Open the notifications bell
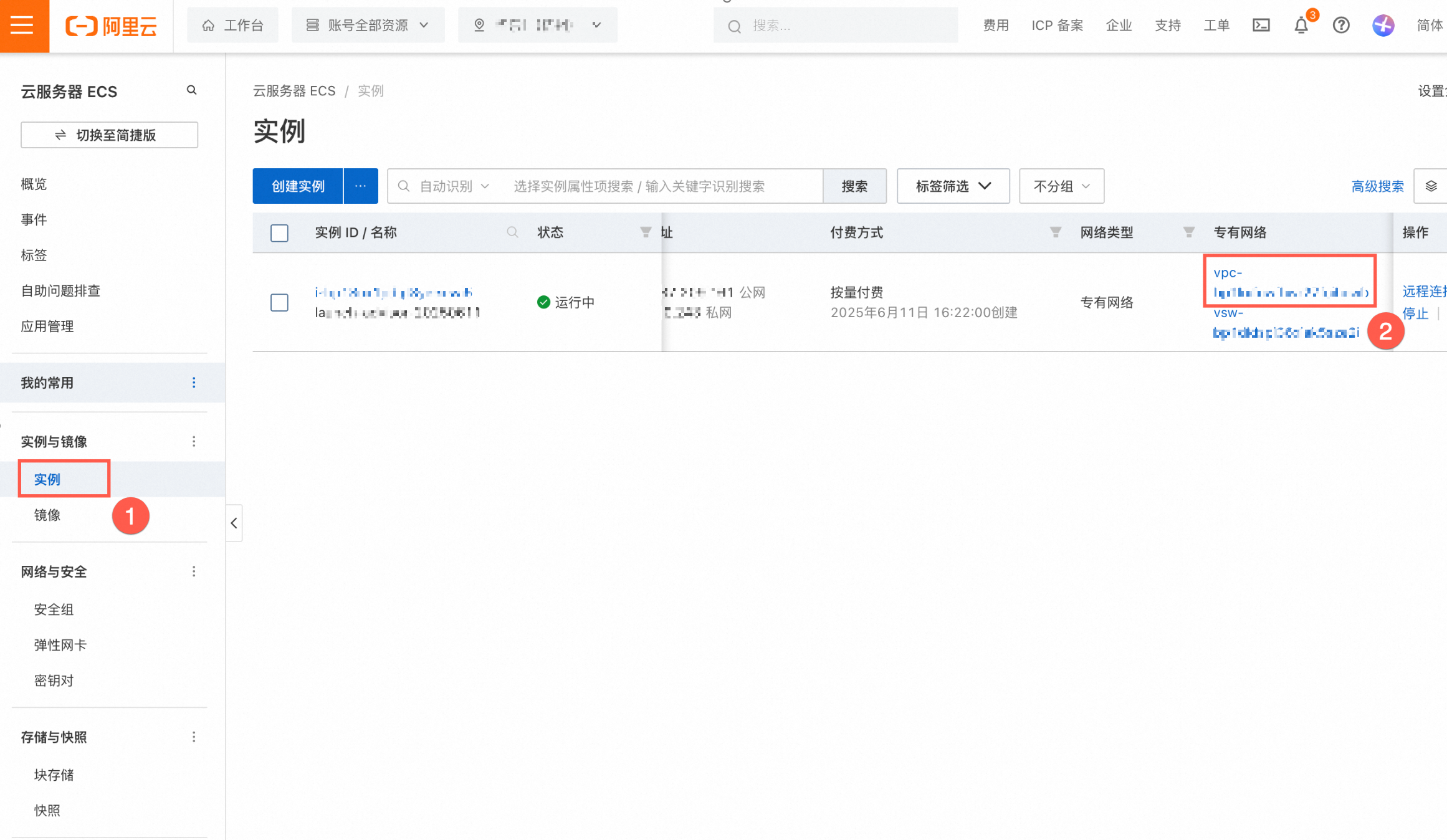1447x840 pixels. coord(1301,26)
